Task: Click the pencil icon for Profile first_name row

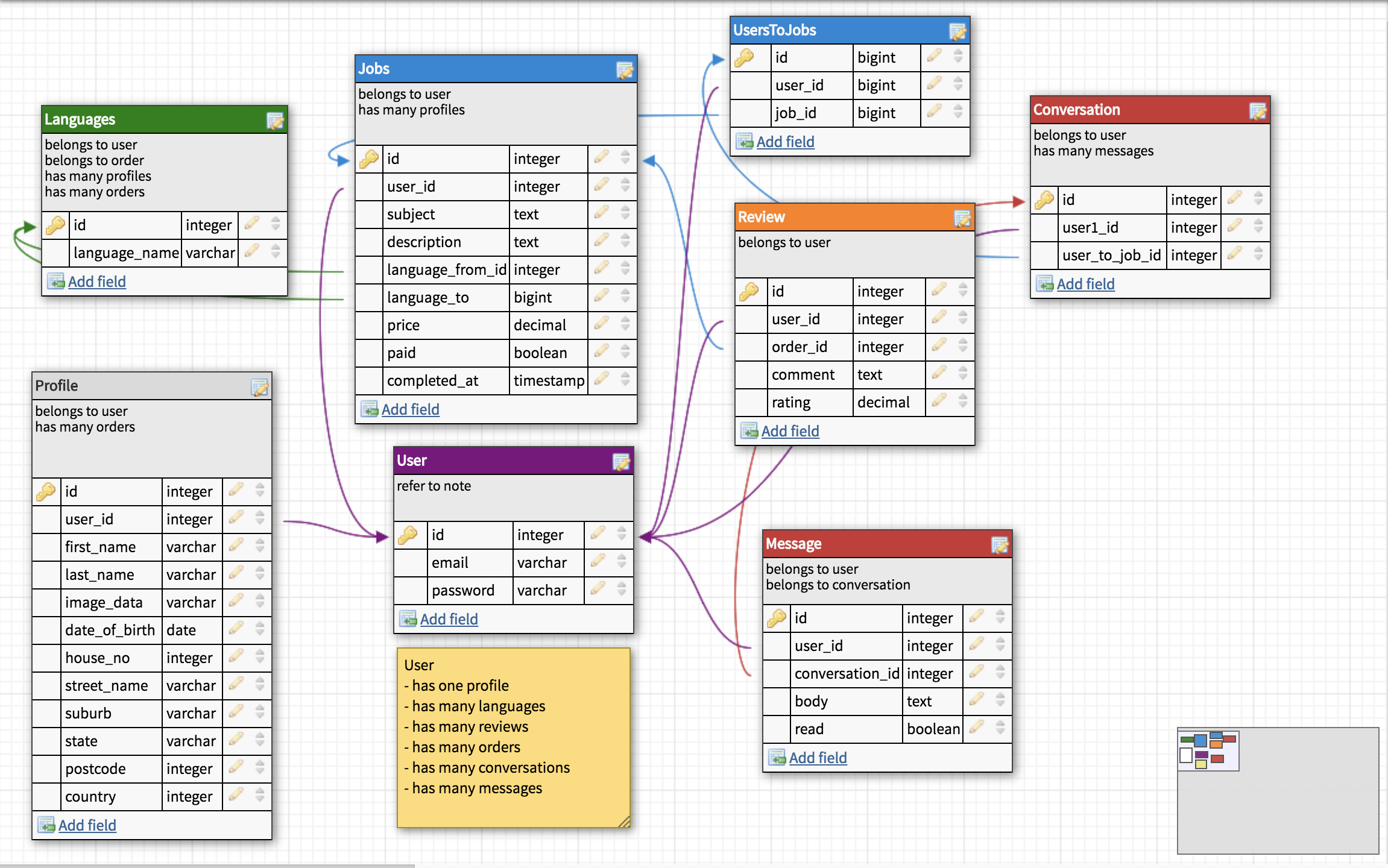Action: click(x=236, y=546)
